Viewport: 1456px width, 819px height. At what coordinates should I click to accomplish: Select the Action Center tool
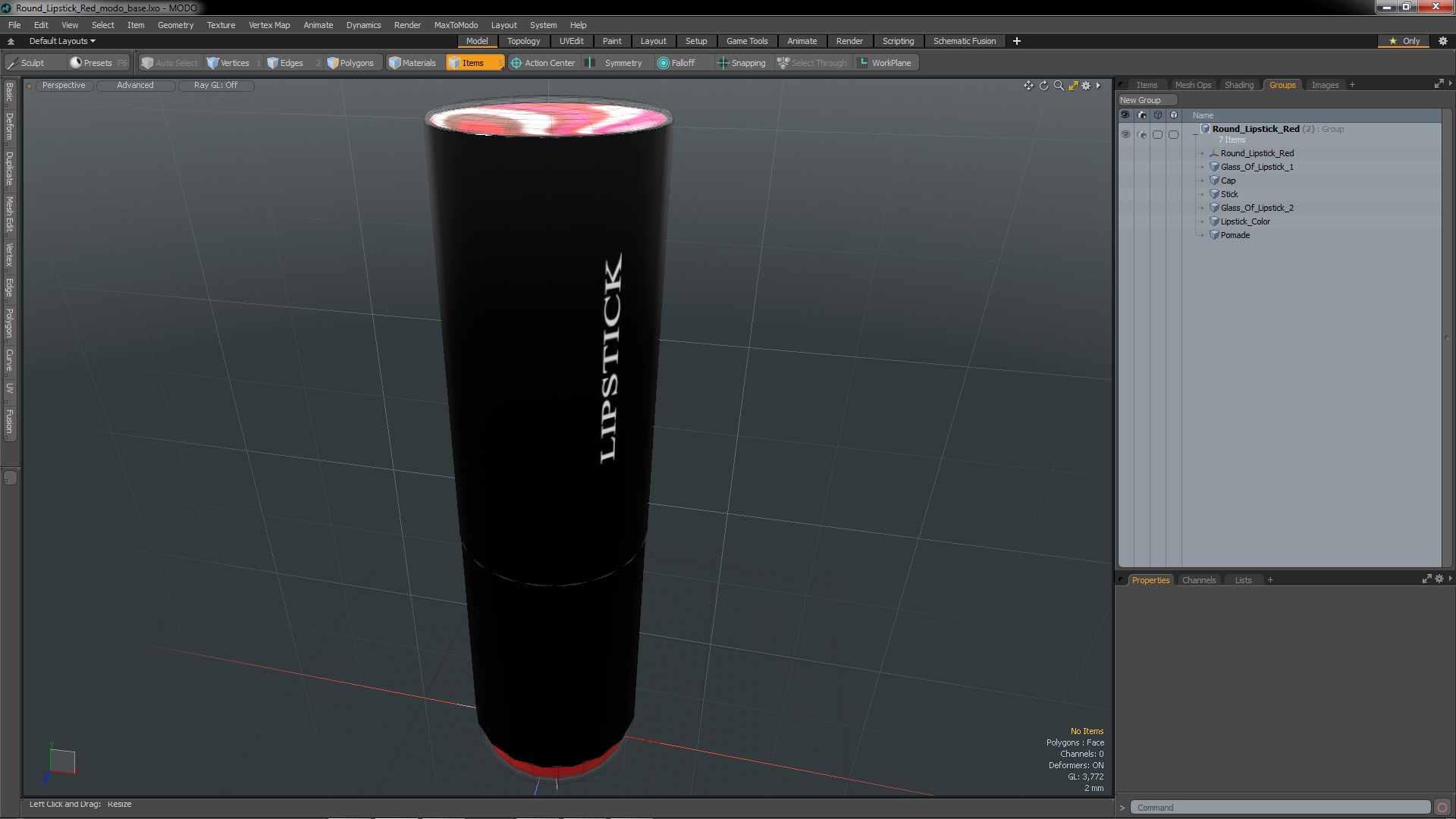click(543, 63)
